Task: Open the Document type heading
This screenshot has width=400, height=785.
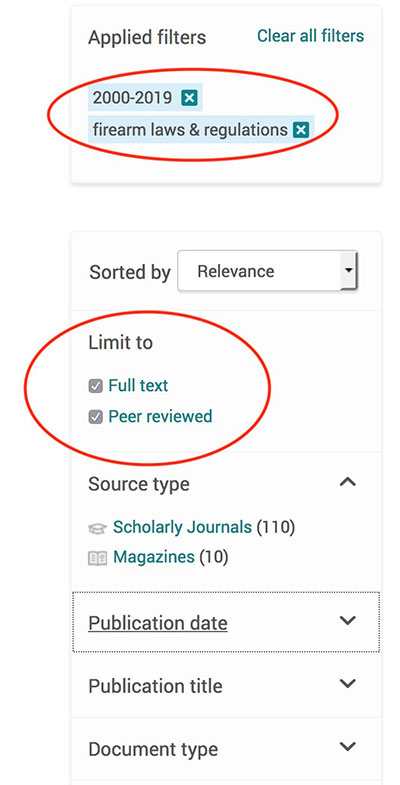Action: [x=153, y=749]
